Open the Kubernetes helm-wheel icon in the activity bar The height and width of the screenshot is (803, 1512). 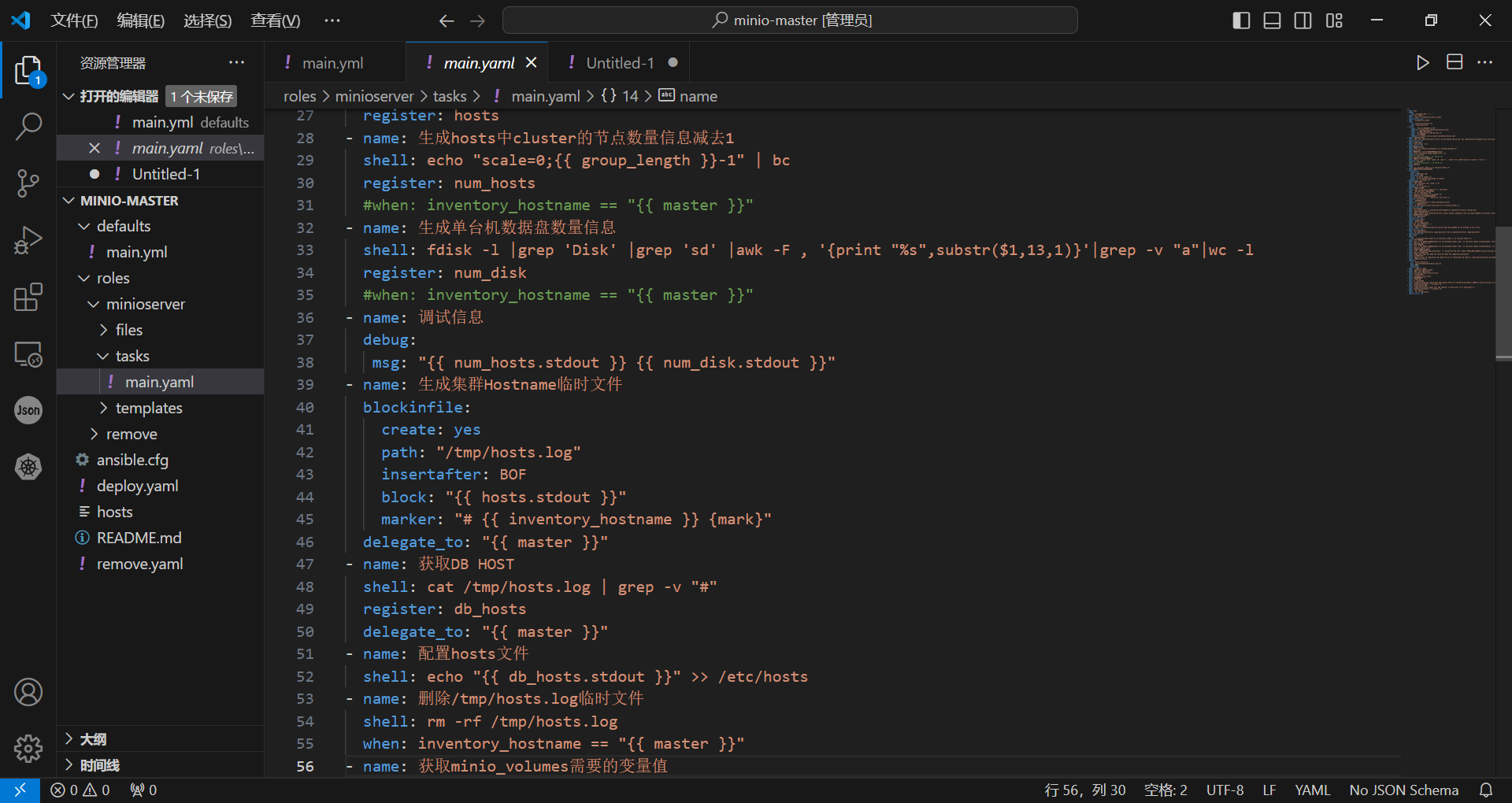[x=28, y=467]
